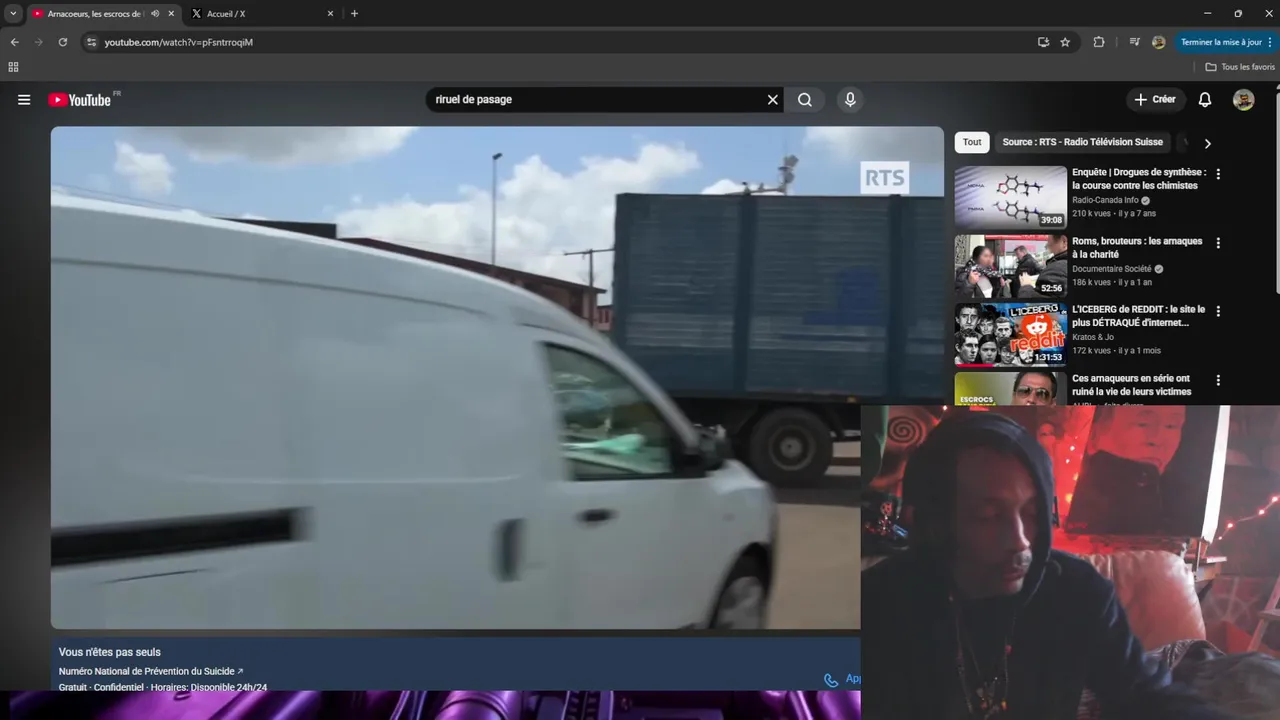Open options for 'Roms, brouteurs' video
This screenshot has height=720, width=1280.
[1218, 243]
